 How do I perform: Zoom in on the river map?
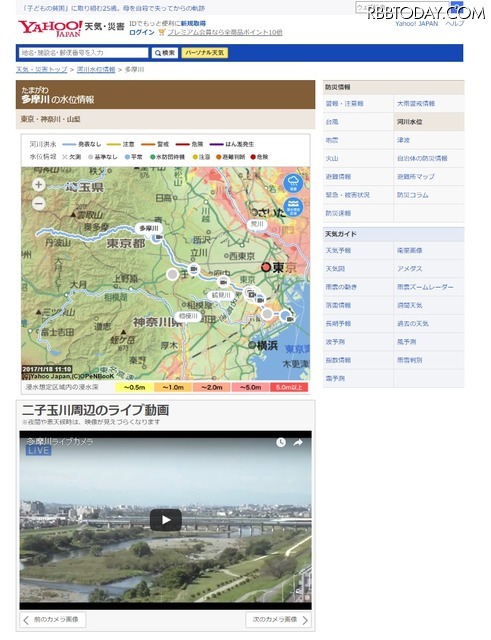[x=39, y=185]
